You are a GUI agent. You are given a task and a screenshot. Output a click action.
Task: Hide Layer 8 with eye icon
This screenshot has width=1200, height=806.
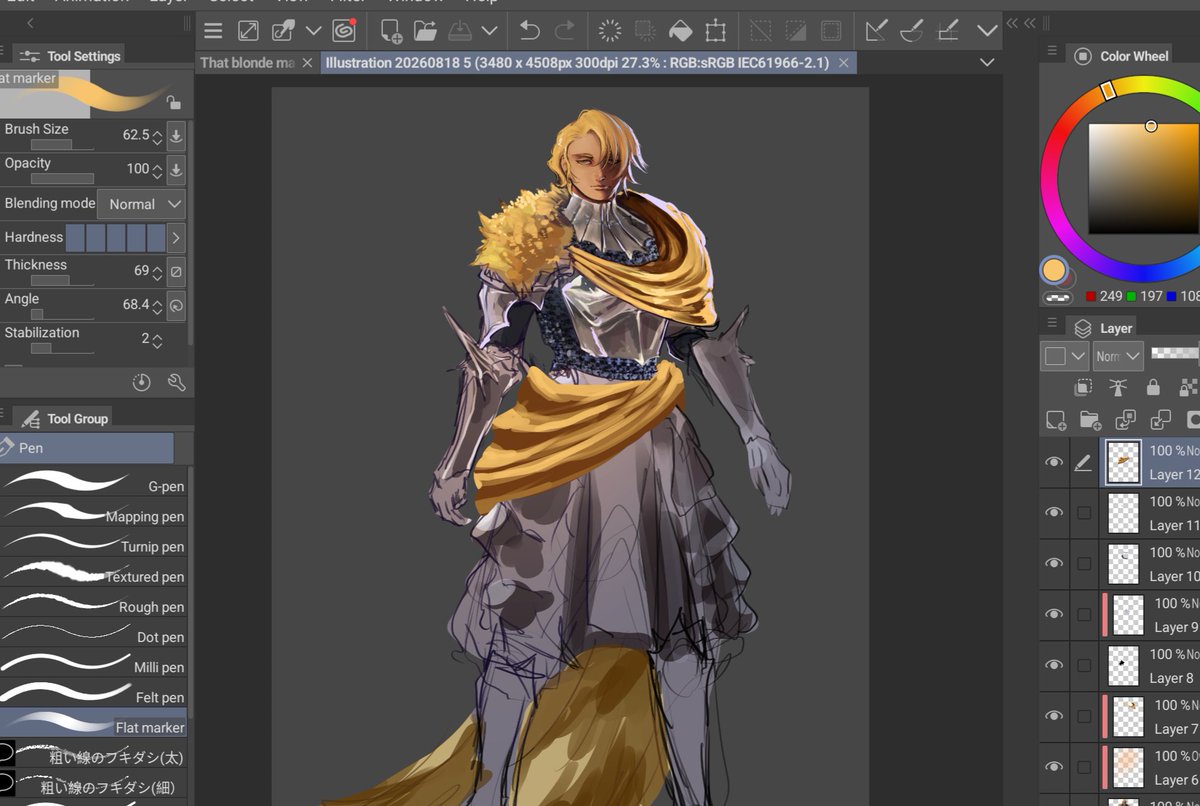(1054, 665)
